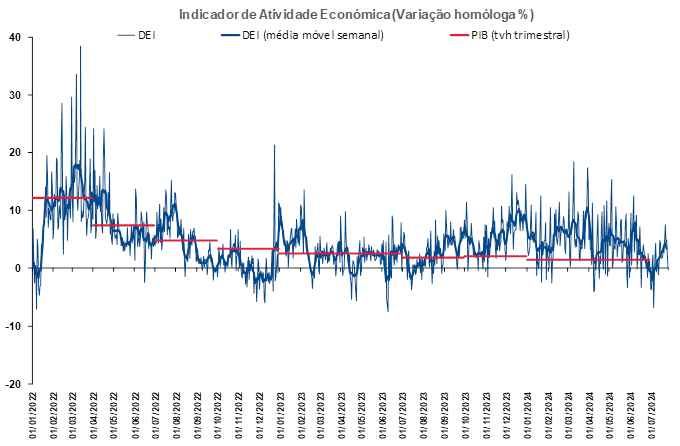Select the DEI legend entry
This screenshot has height=446, width=680.
147,35
